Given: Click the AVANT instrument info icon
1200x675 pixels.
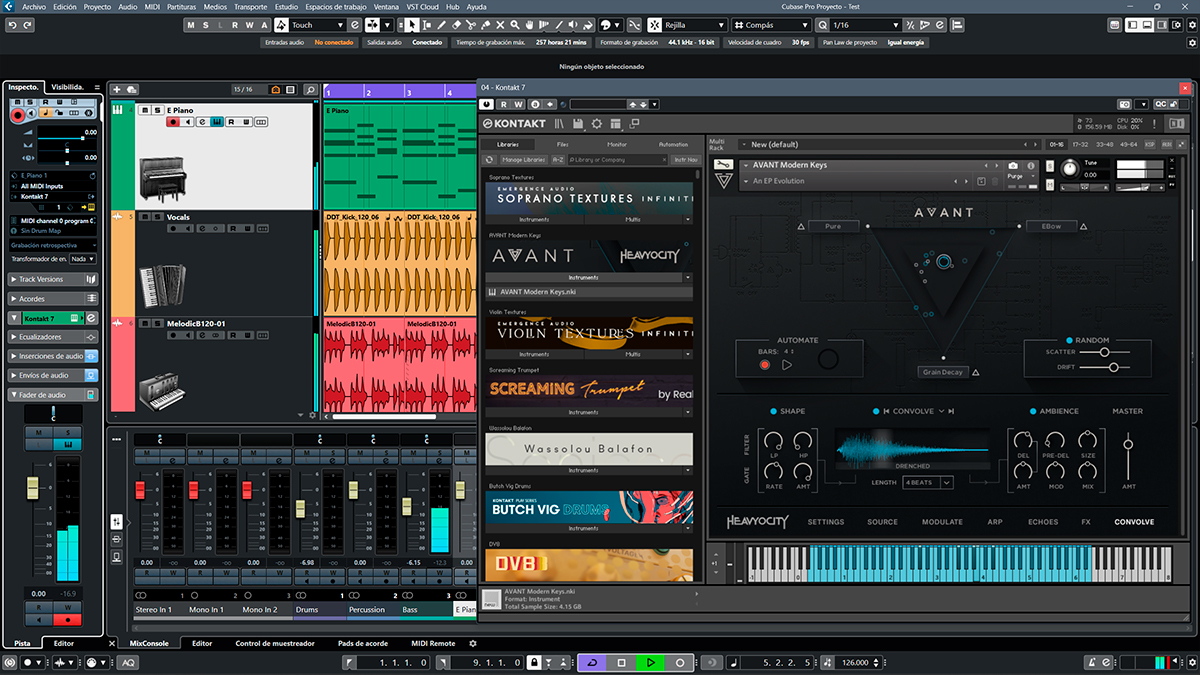Looking at the screenshot, I should (1031, 165).
